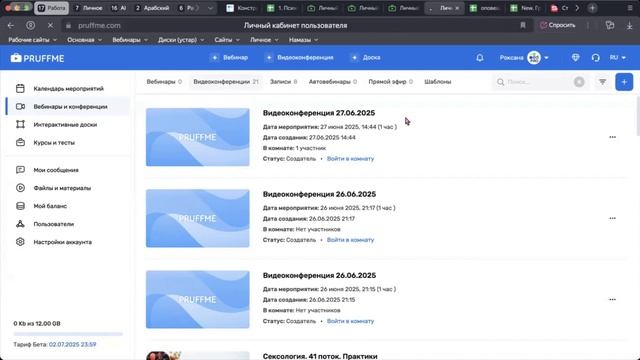Switch to the Вебинары tab
This screenshot has height=360, width=640.
pos(164,82)
